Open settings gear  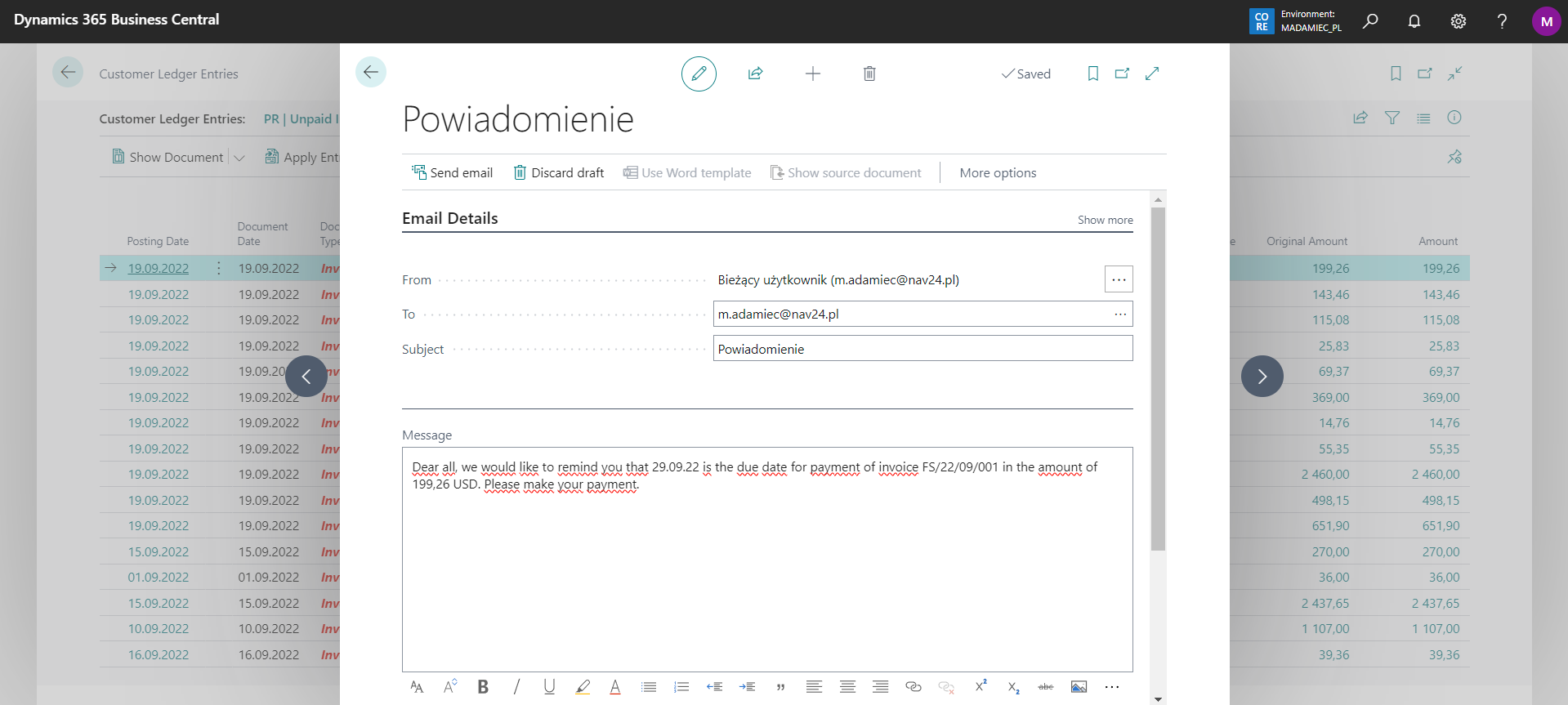[1459, 21]
